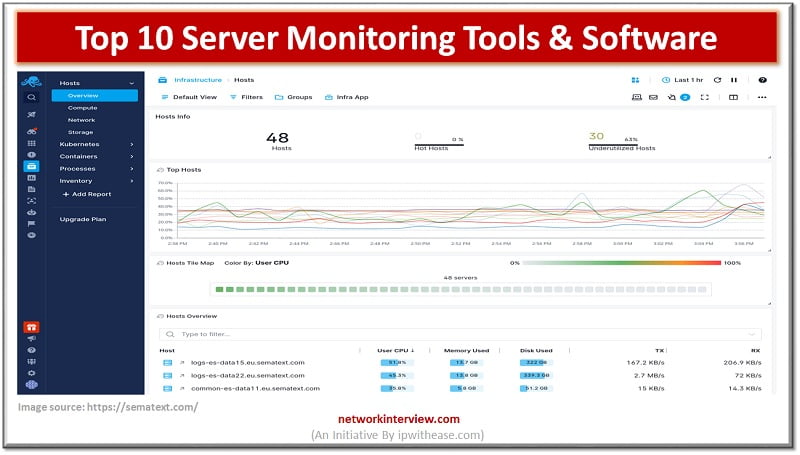Viewport: 800px width, 455px height.
Task: Click the eye icon in the sidebar
Action: coord(32,235)
